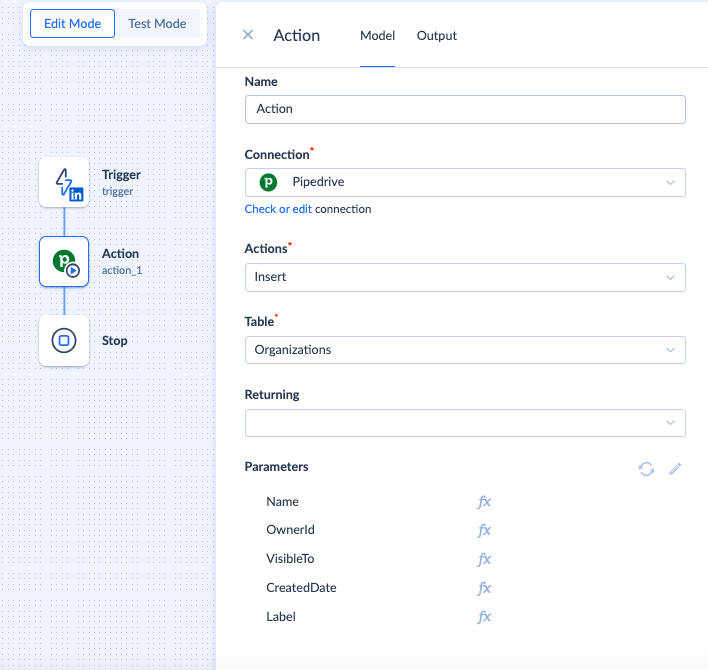
Task: Open the Model tab
Action: coord(377,36)
